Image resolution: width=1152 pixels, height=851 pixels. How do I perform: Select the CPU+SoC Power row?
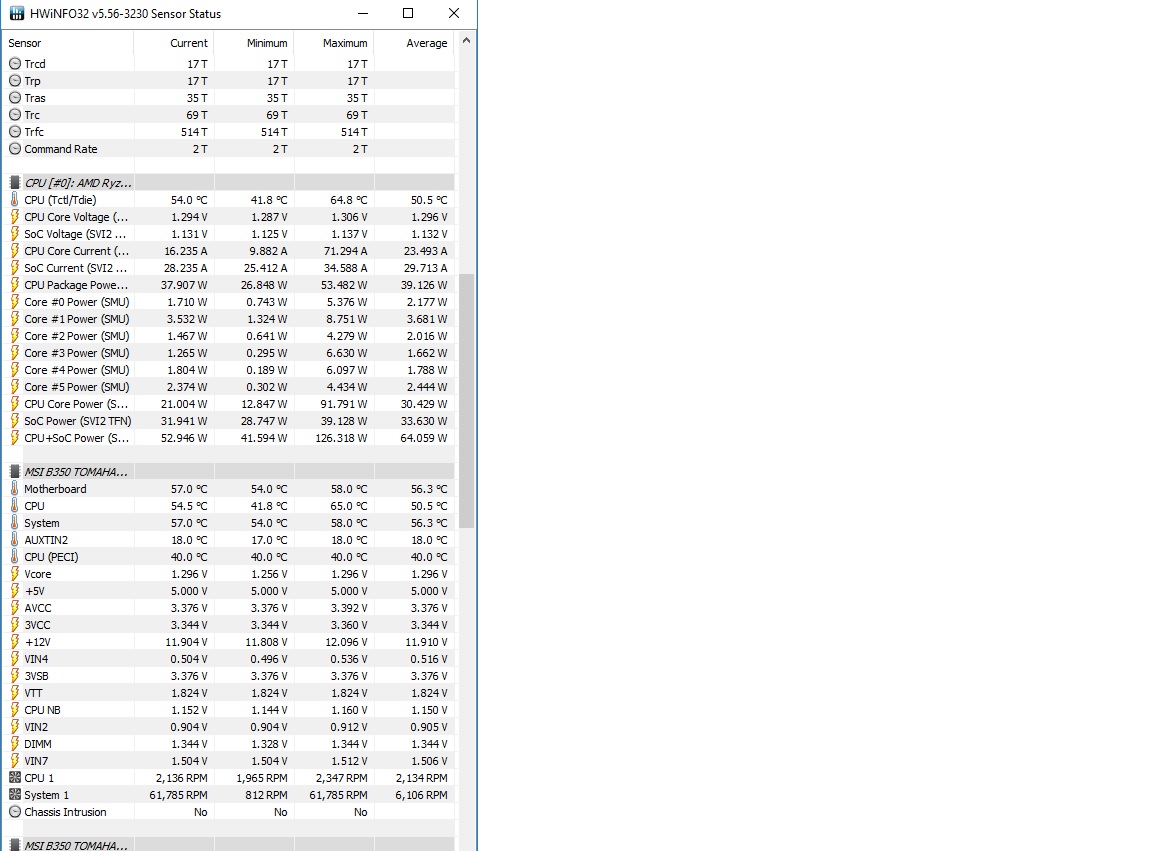pyautogui.click(x=228, y=438)
